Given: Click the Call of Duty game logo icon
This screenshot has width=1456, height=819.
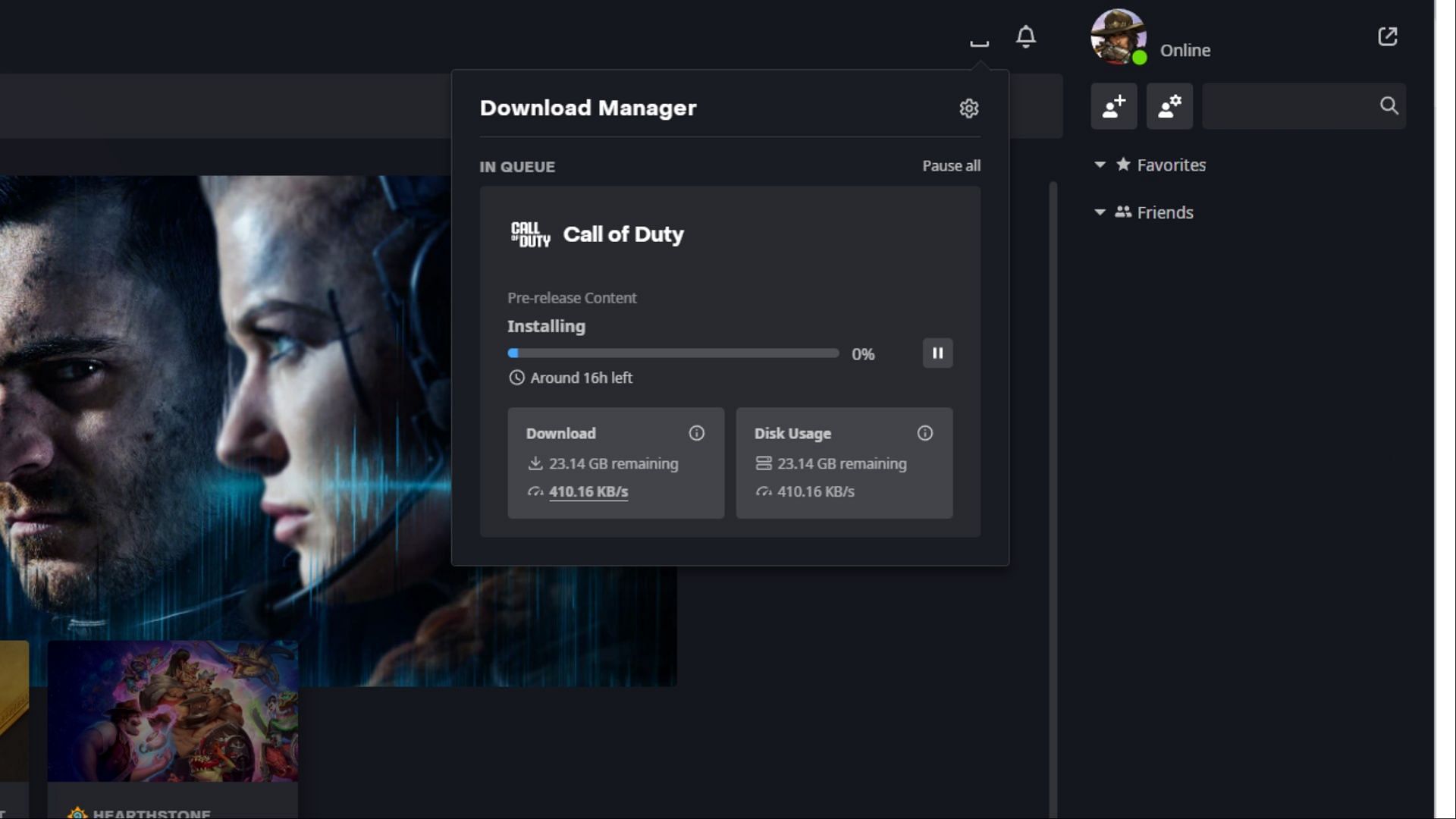Looking at the screenshot, I should tap(530, 233).
